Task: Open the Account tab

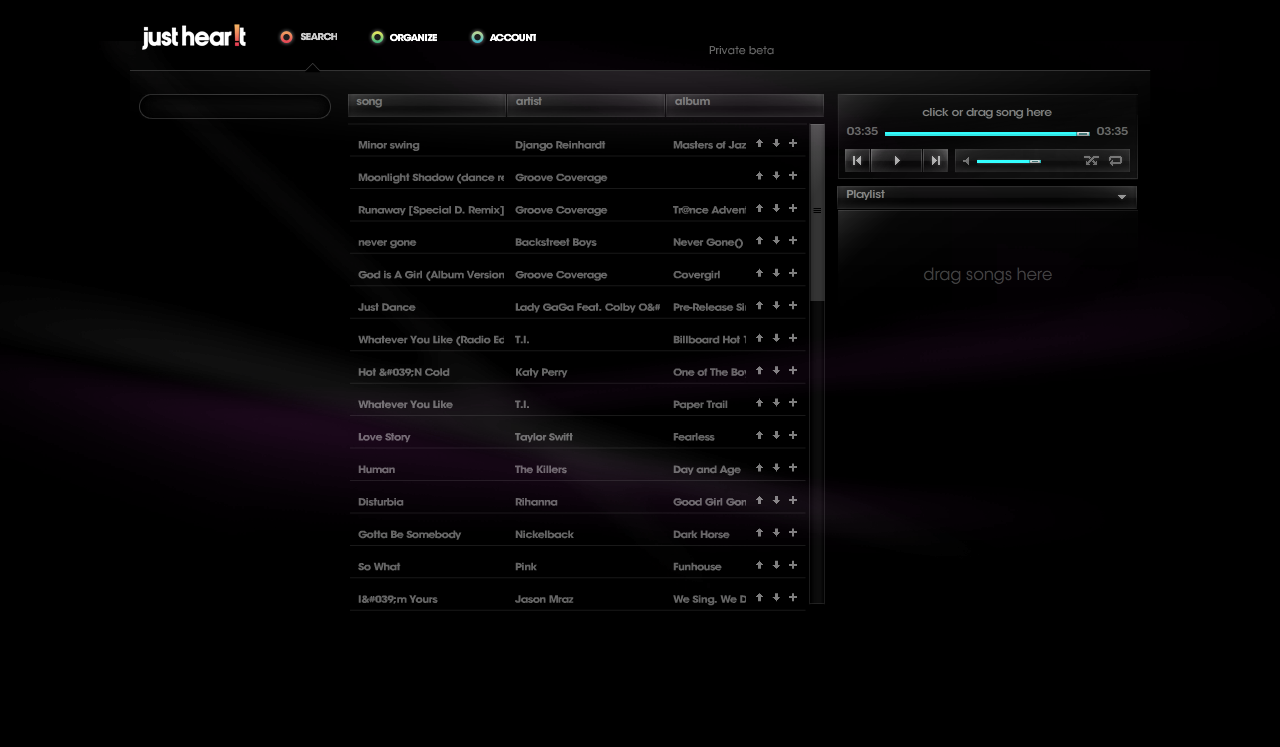Action: (x=504, y=37)
